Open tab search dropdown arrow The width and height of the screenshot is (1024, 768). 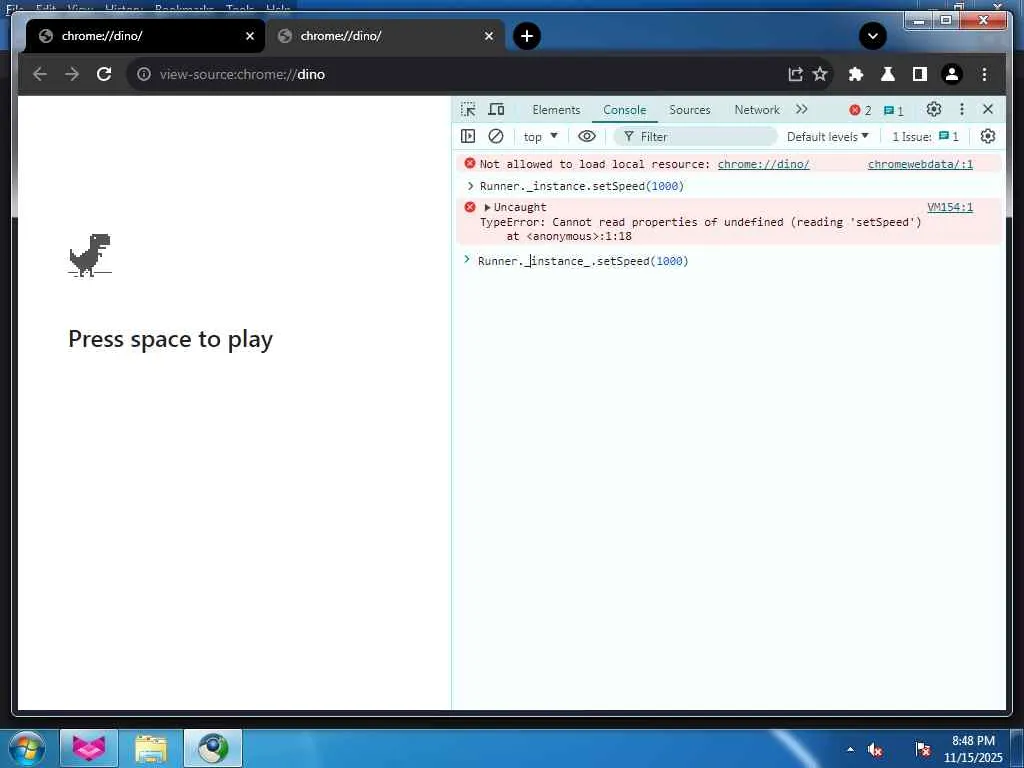coord(872,36)
